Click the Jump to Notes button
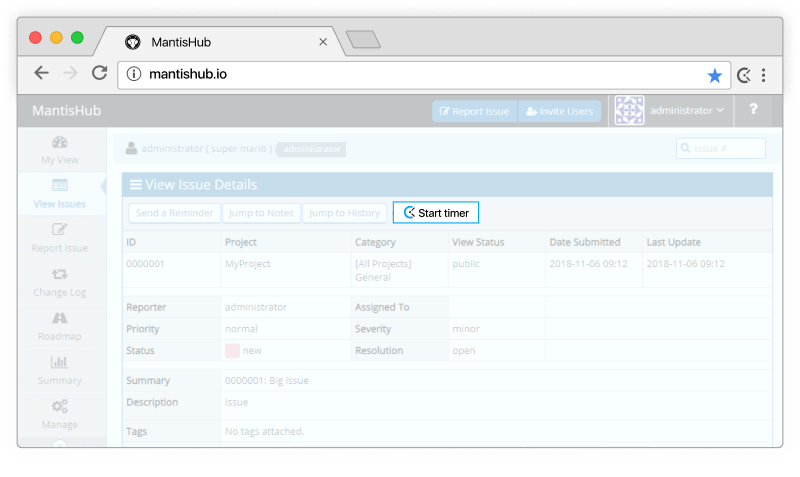The width and height of the screenshot is (800, 477). 261,213
